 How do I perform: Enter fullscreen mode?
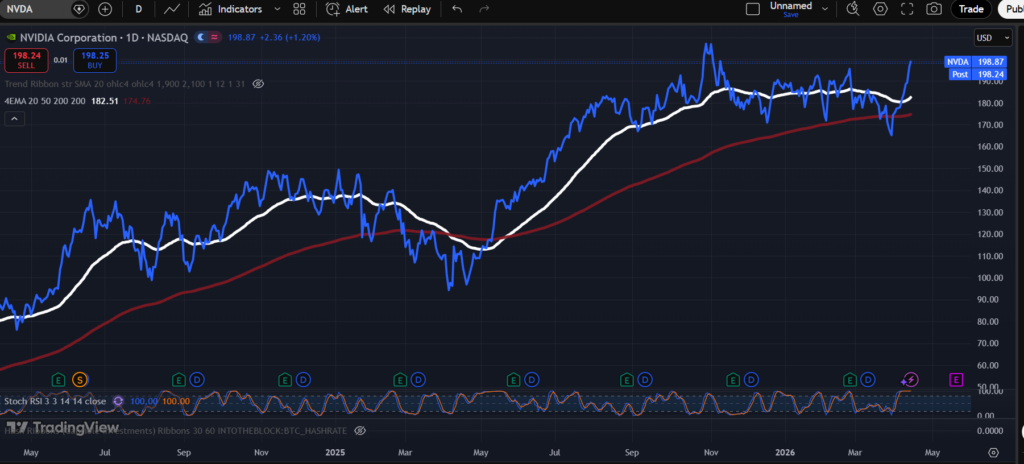(x=907, y=9)
